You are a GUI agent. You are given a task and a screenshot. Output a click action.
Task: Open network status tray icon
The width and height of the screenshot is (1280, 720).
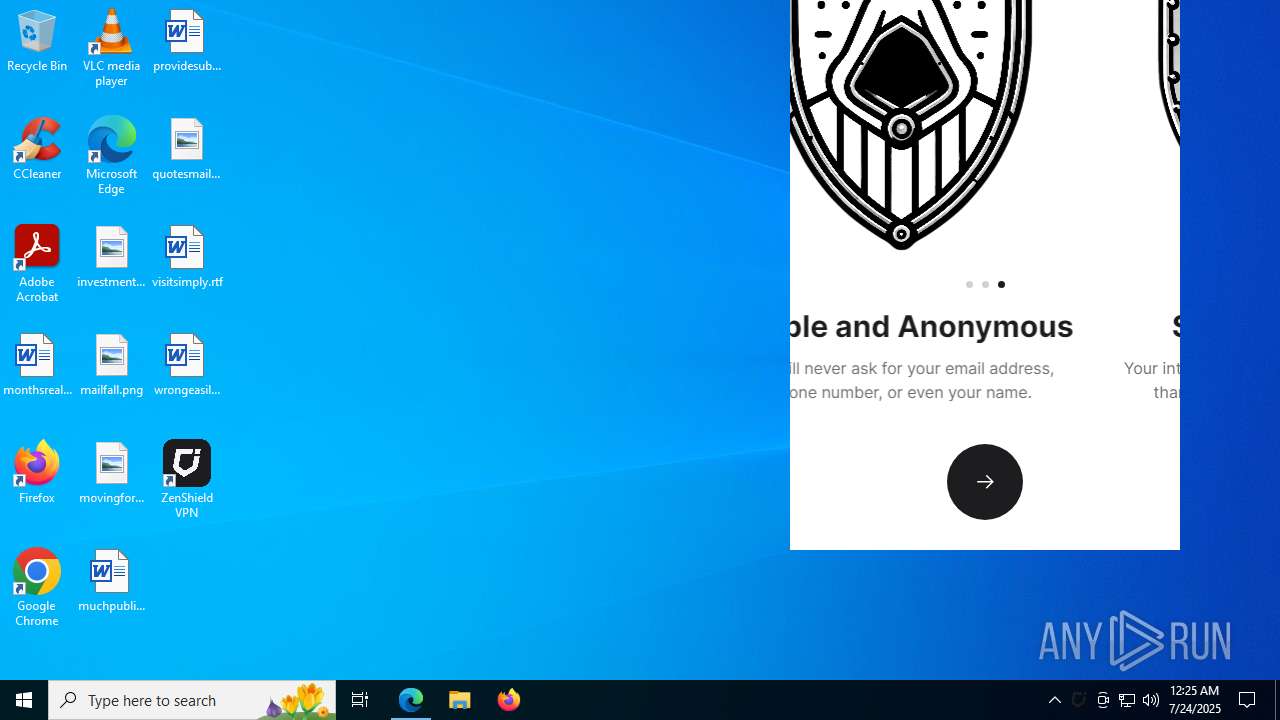1127,700
